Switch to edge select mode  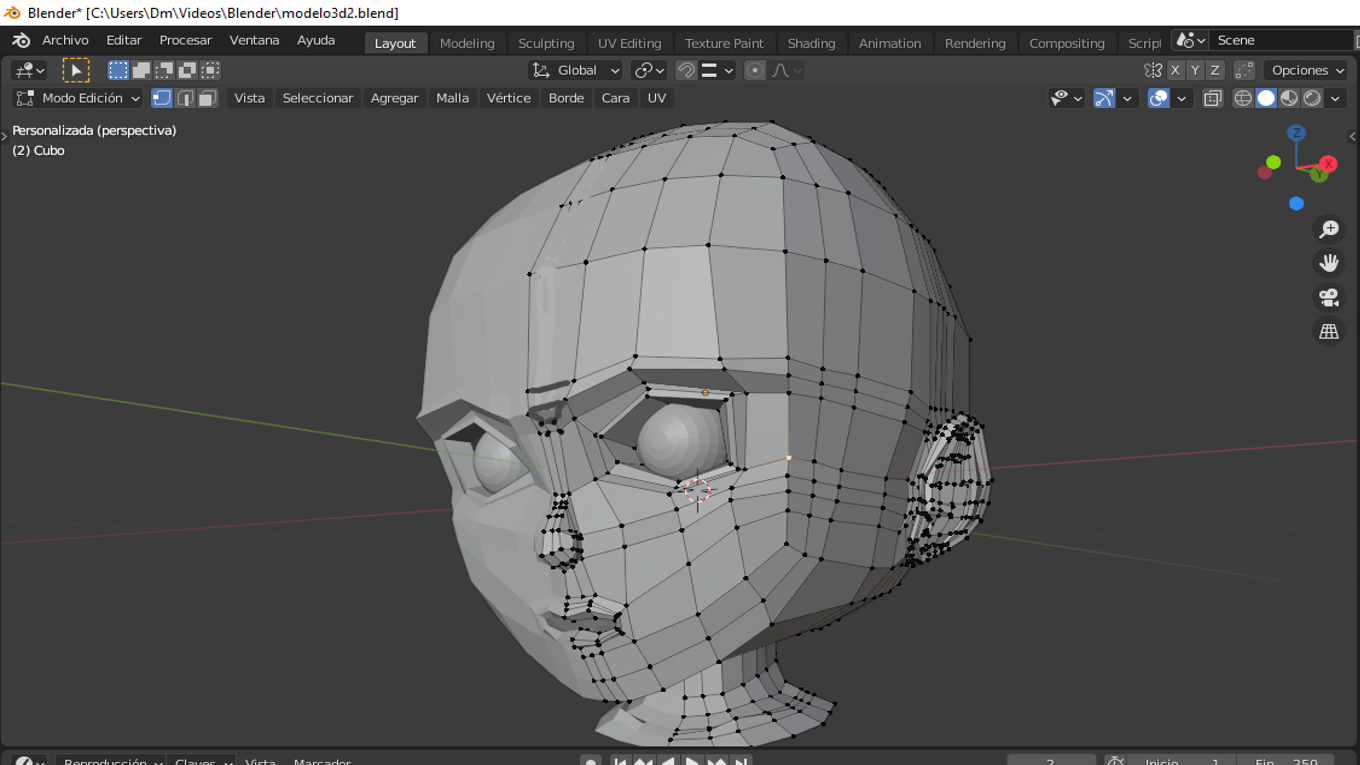tap(185, 98)
